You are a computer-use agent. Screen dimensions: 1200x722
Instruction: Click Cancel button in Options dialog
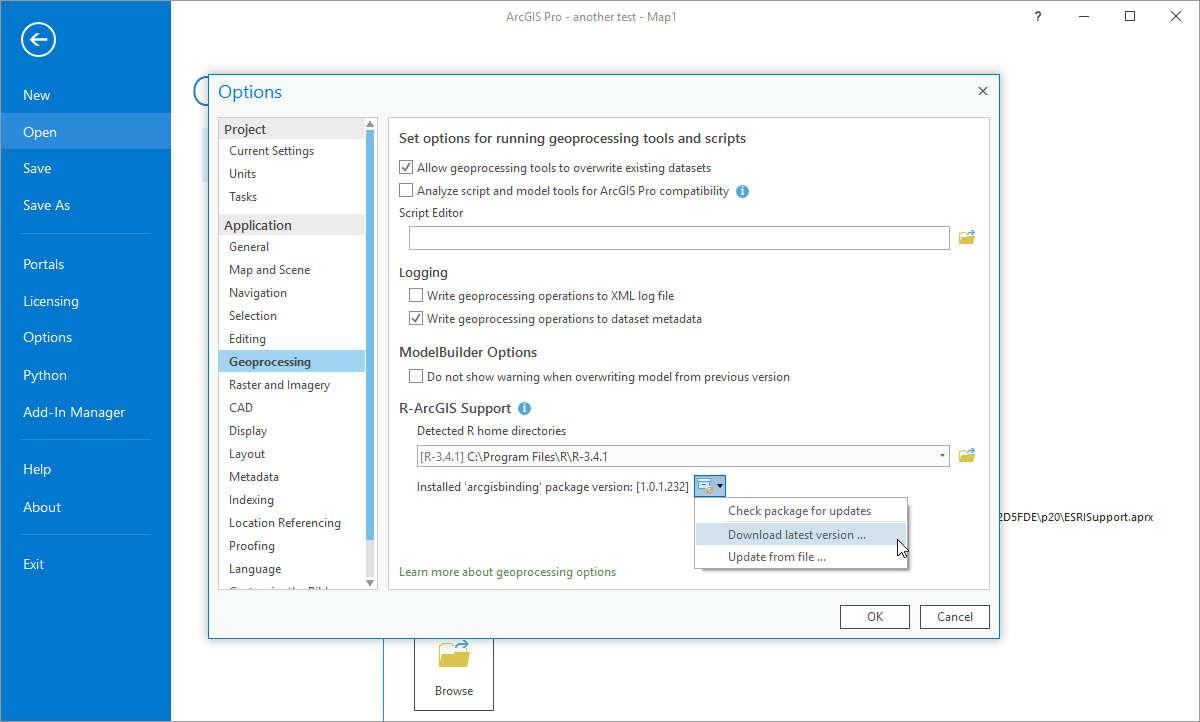pos(955,617)
